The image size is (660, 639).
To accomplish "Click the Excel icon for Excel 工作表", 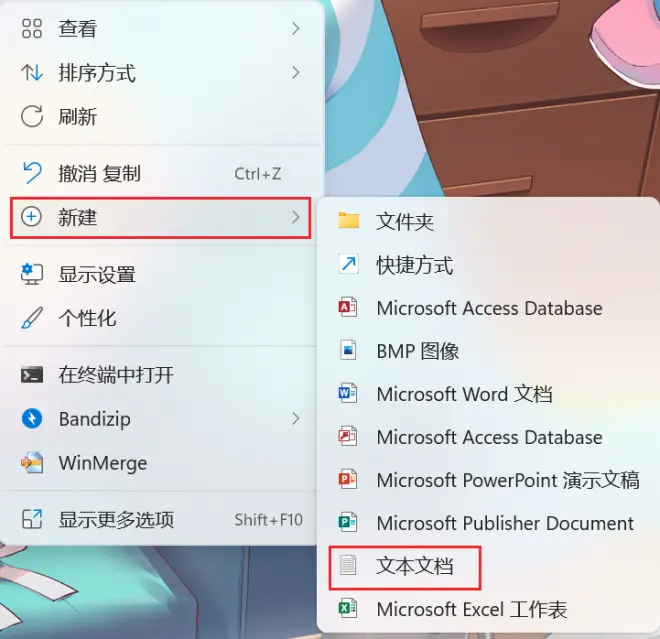I will (x=348, y=608).
